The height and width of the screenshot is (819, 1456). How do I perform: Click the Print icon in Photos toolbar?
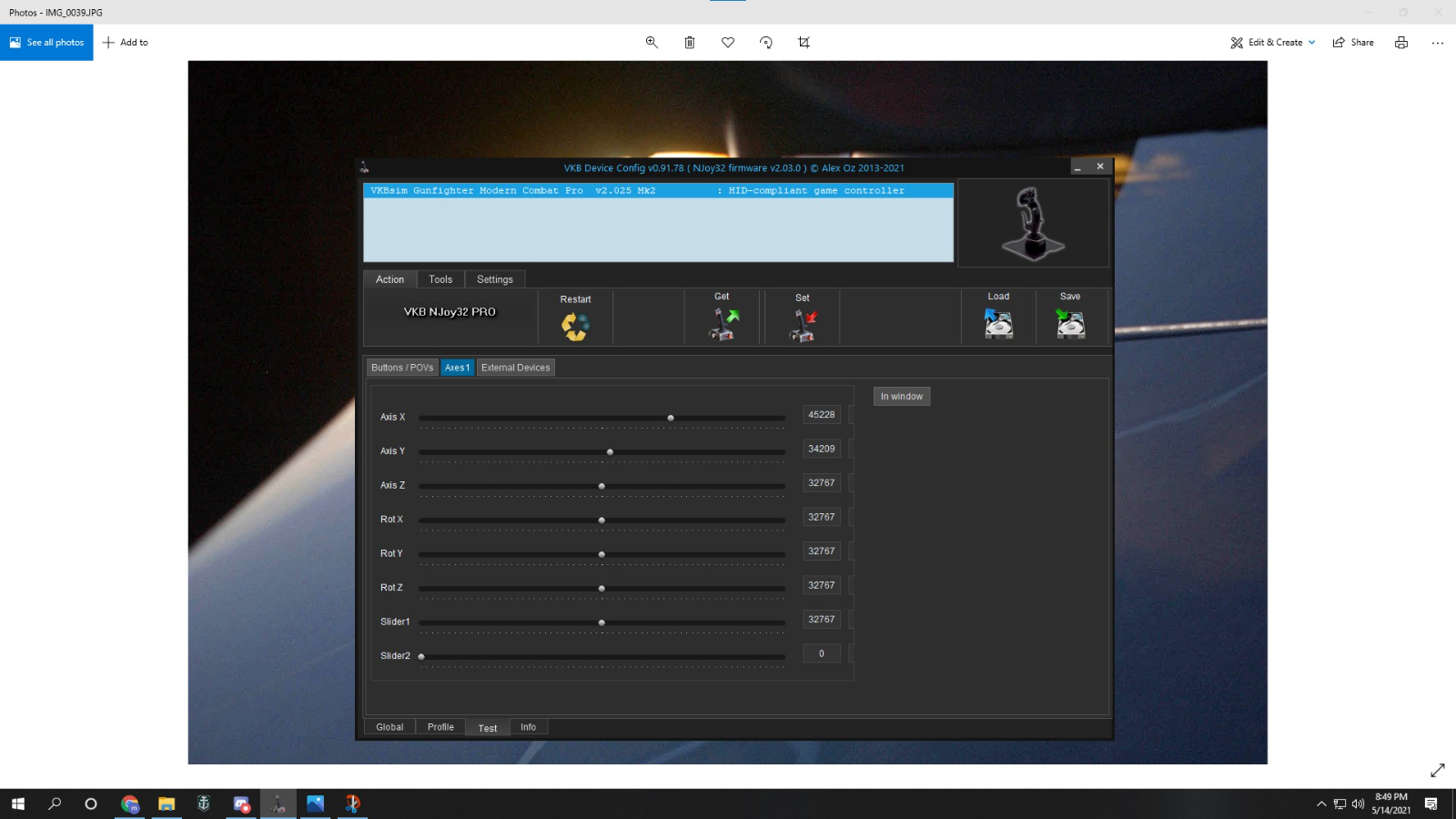[x=1401, y=42]
